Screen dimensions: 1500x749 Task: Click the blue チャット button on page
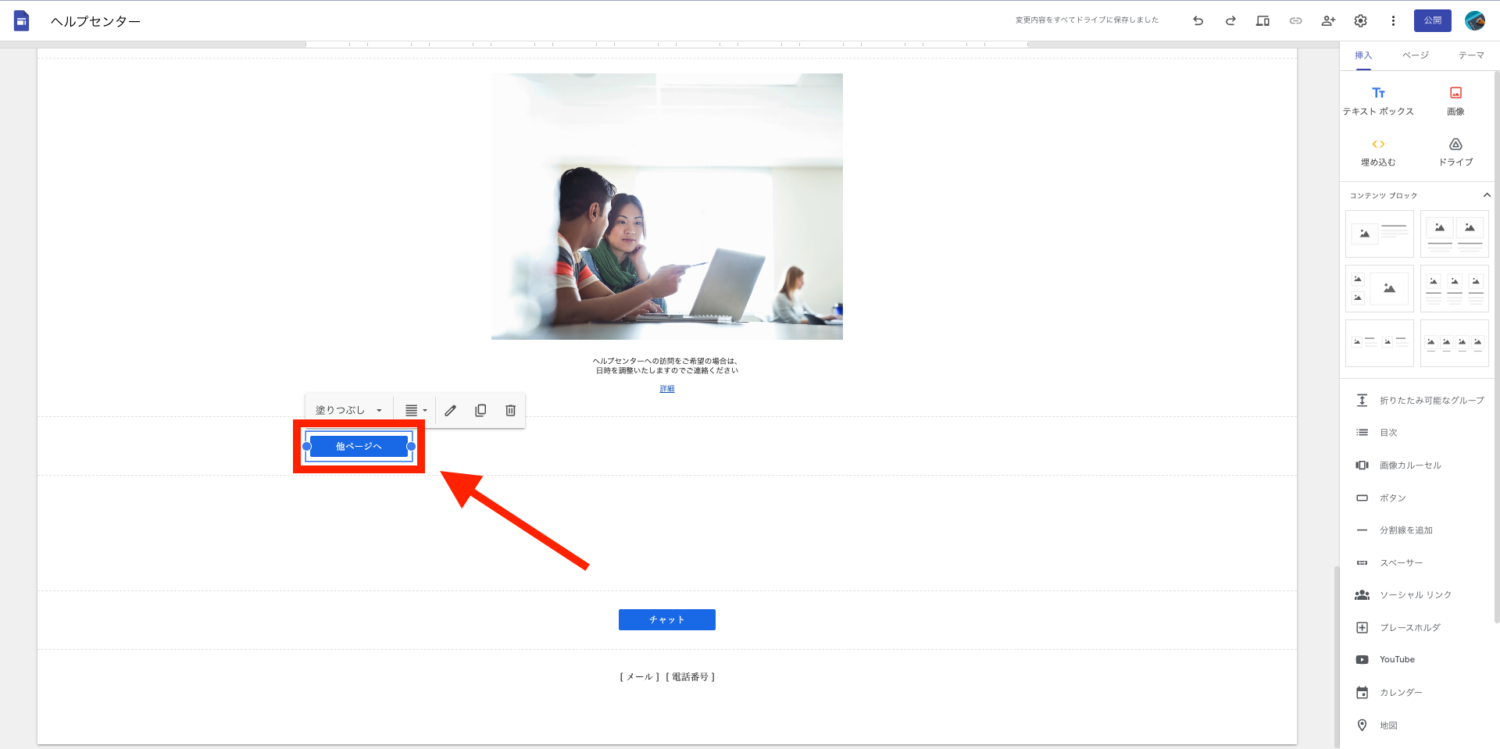pyautogui.click(x=667, y=620)
